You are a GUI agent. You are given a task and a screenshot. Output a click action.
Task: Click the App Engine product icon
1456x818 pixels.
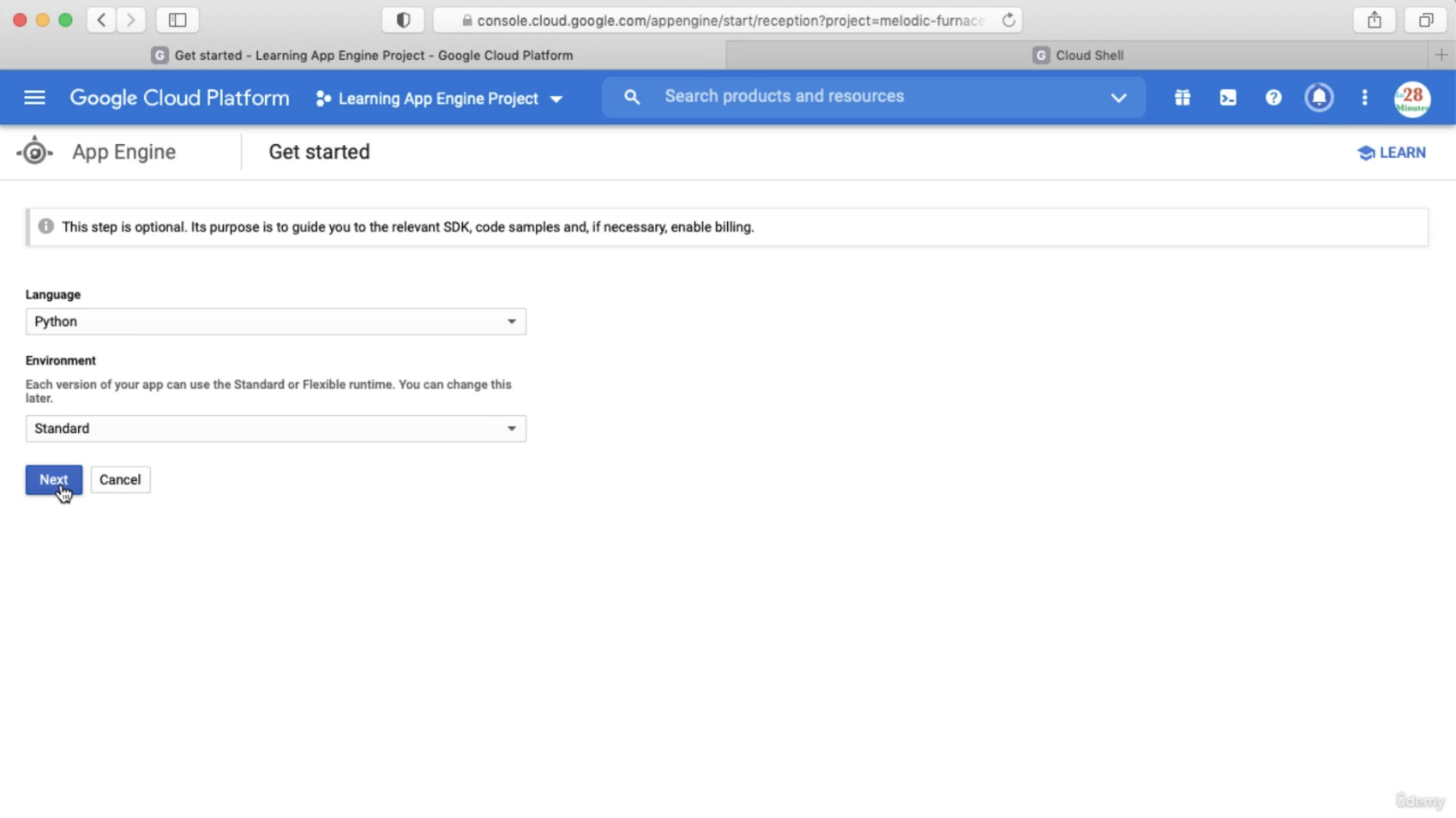(x=34, y=151)
